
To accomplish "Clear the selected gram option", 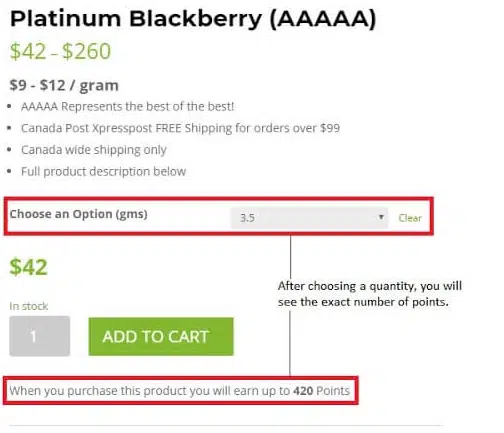I will [x=410, y=218].
